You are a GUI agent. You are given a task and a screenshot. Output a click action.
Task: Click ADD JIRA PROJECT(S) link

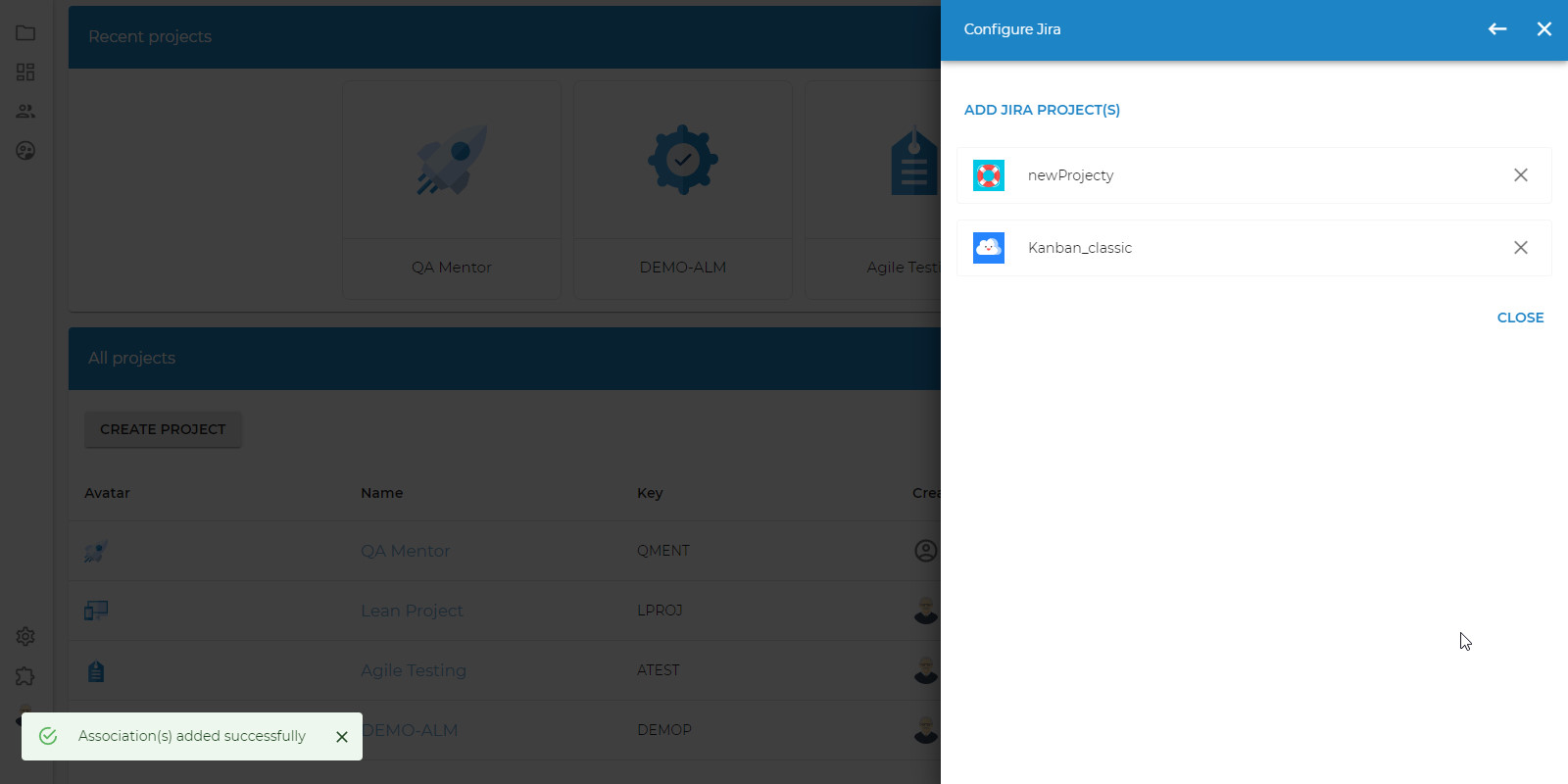1042,110
